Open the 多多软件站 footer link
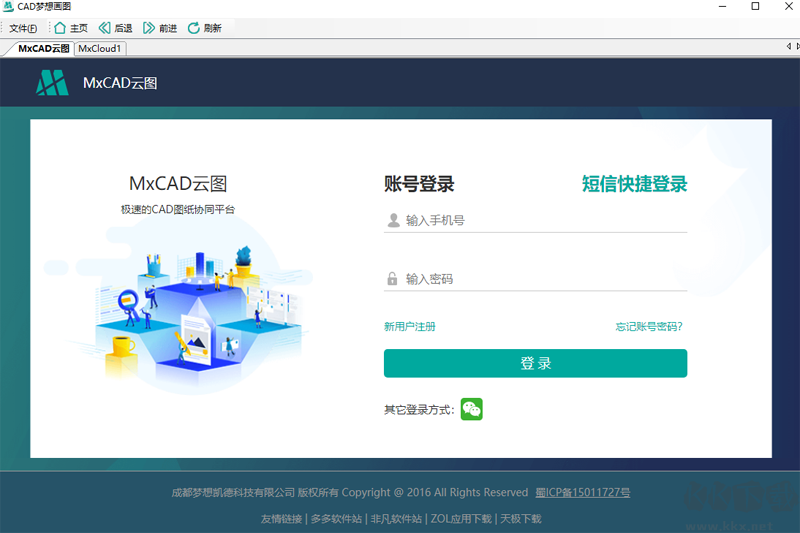Viewport: 800px width, 533px height. pyautogui.click(x=336, y=519)
